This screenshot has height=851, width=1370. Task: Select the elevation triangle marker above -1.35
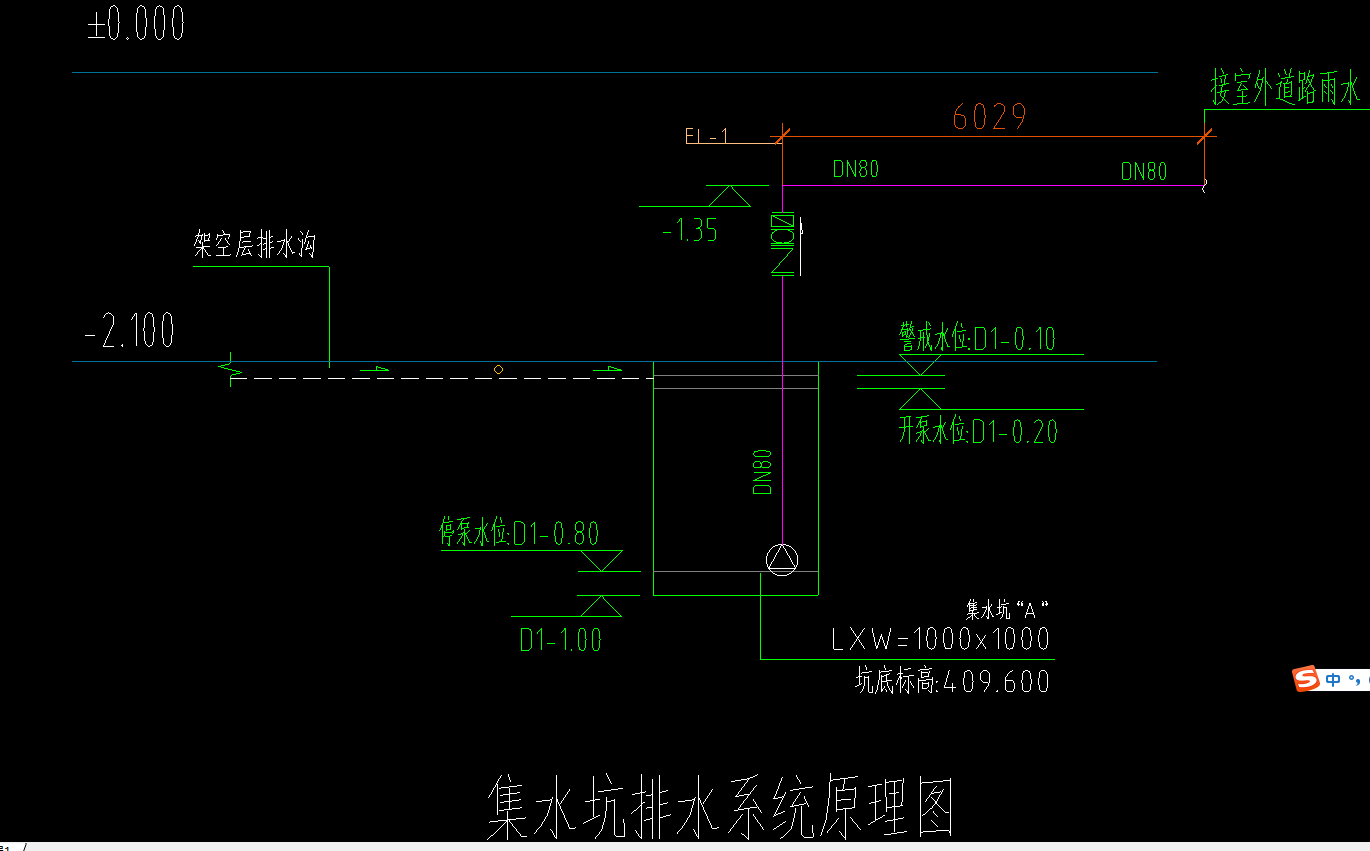728,196
